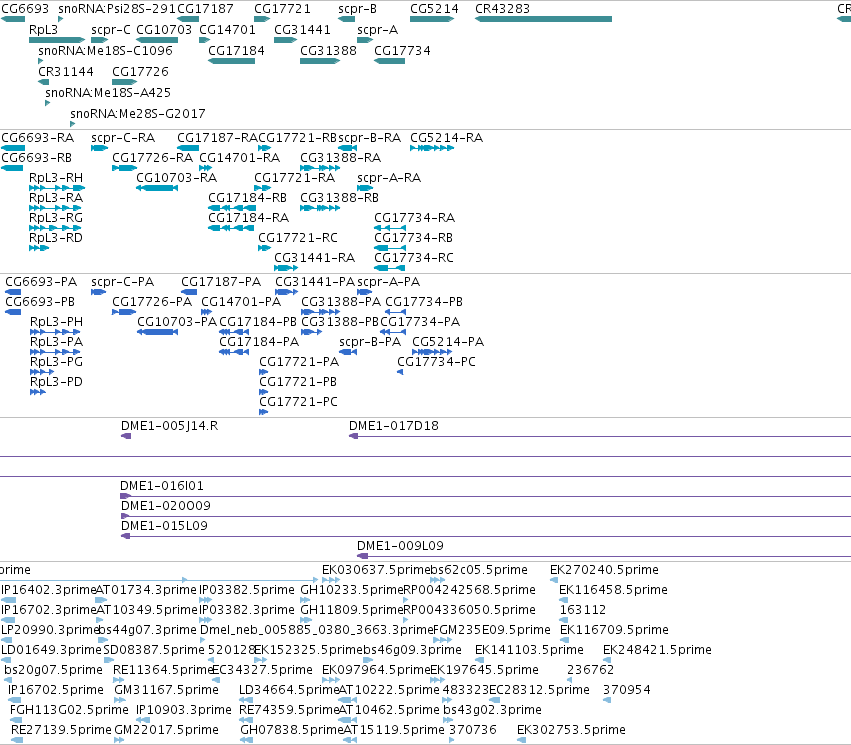Choose EST EK141103.5prime
The width and height of the screenshot is (851, 745).
coord(479,660)
